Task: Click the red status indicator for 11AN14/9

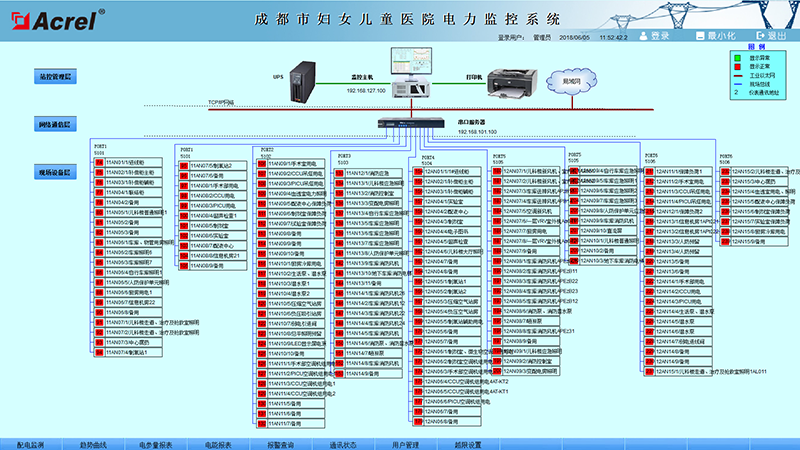Action: pyautogui.click(x=339, y=373)
